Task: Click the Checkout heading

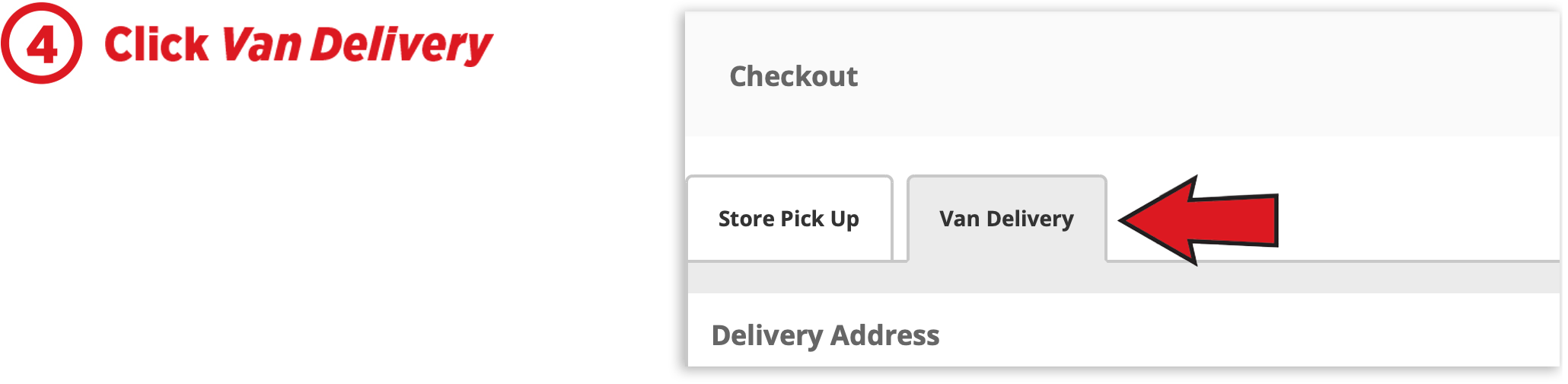Action: point(793,76)
